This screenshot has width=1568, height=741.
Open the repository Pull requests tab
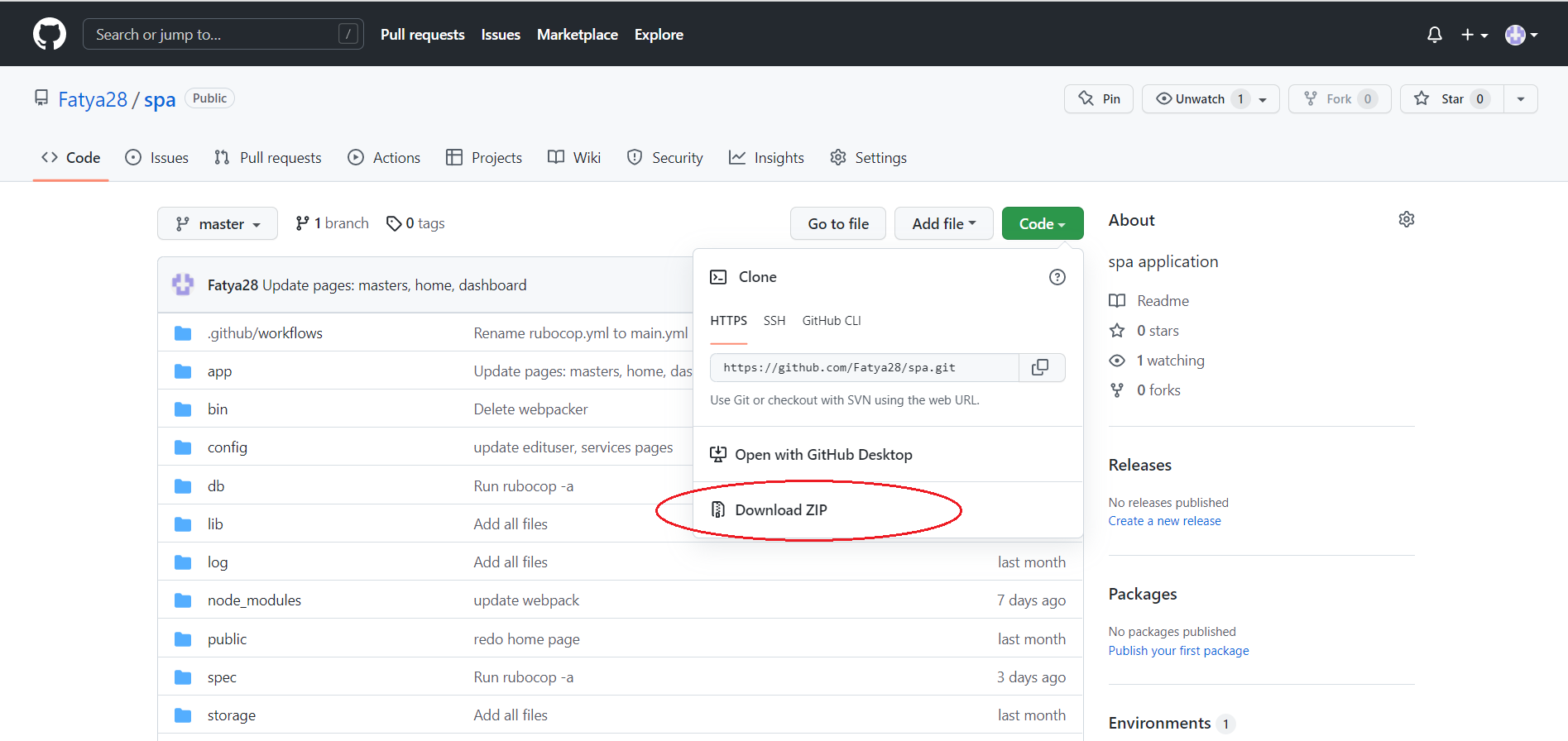coord(268,157)
